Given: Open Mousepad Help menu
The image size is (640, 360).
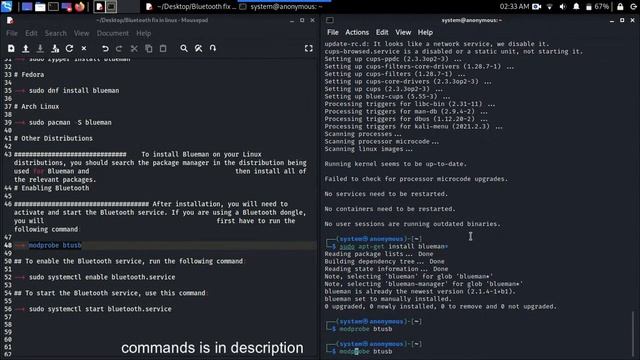Looking at the screenshot, I should coord(144,33).
